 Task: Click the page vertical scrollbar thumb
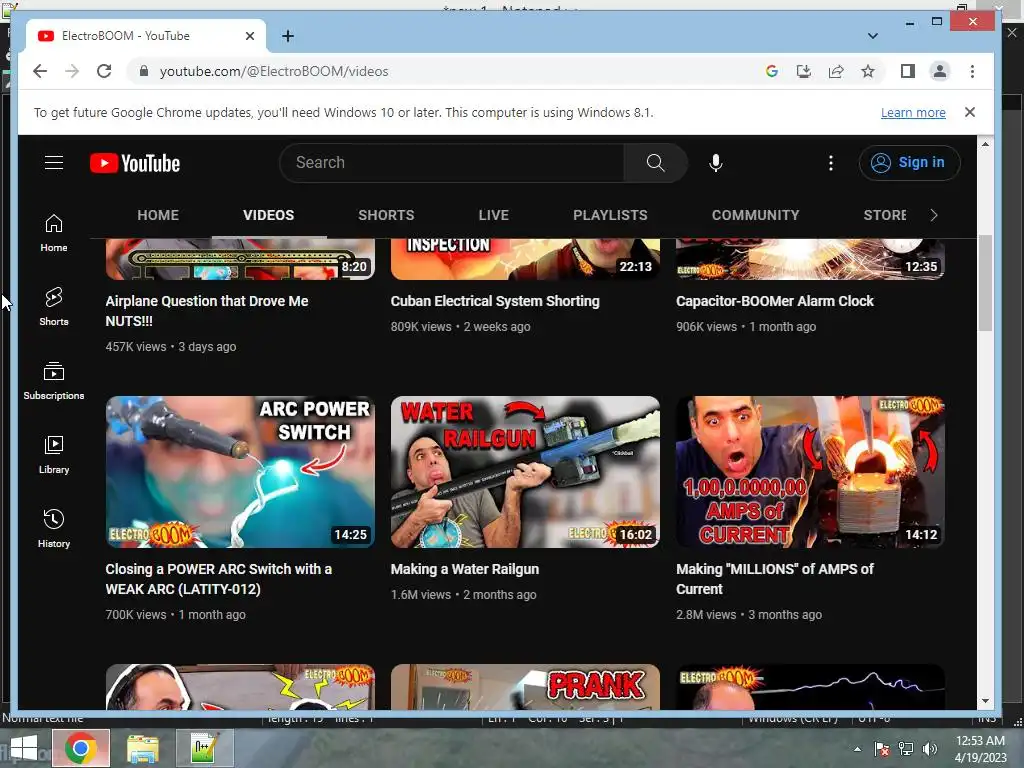(x=985, y=282)
